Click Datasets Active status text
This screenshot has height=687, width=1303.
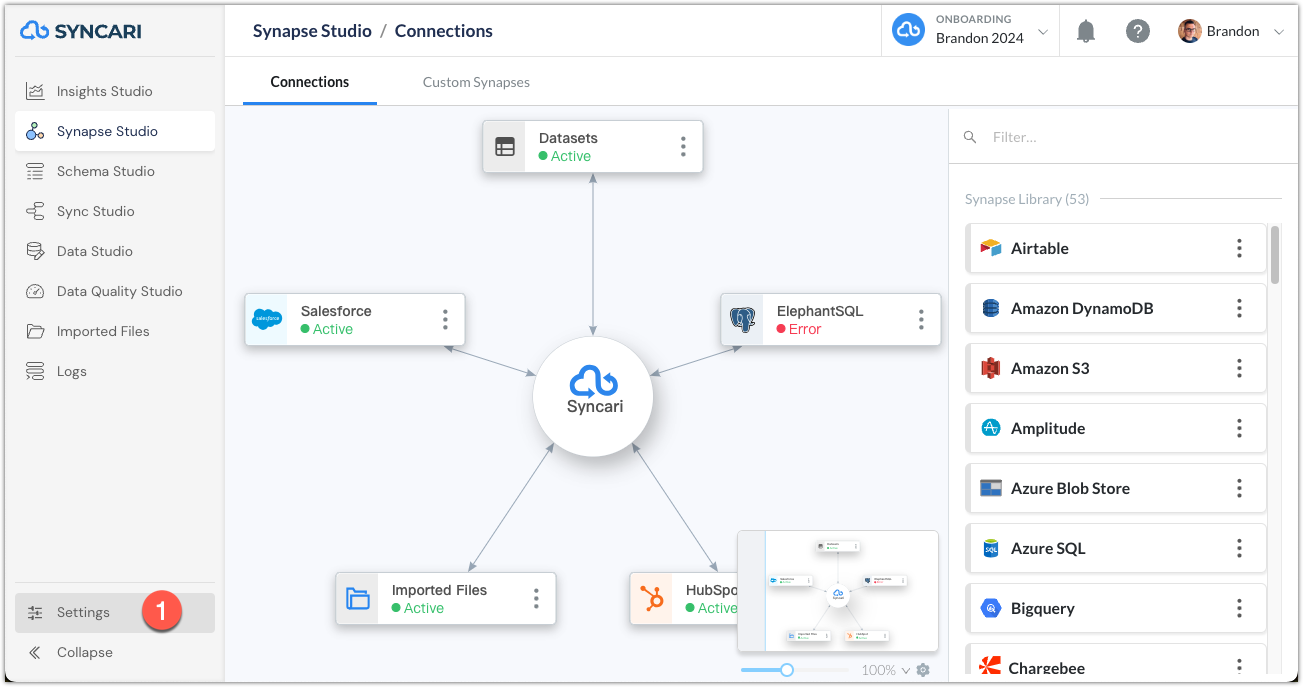571,156
